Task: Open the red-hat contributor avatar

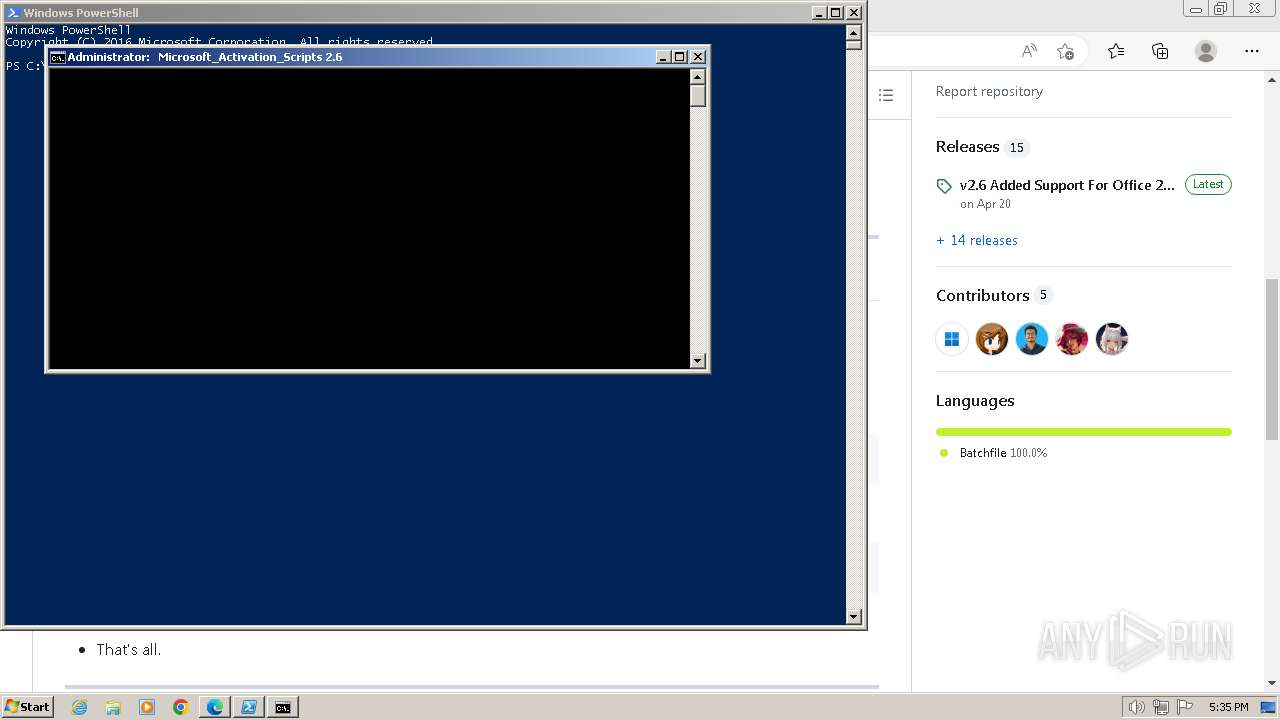Action: point(1072,339)
